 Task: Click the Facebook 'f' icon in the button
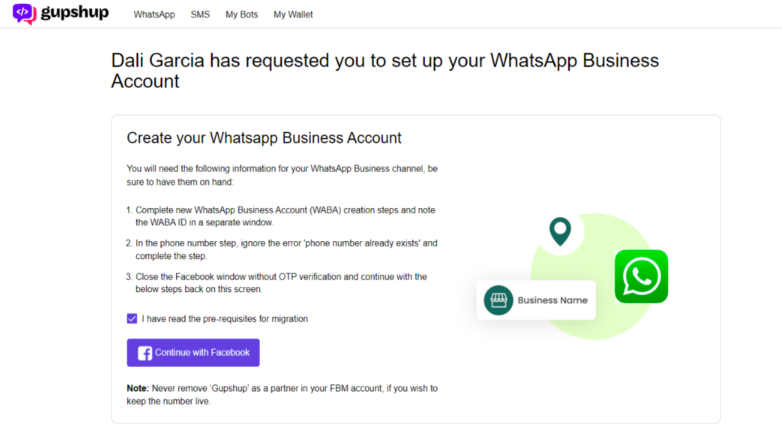pos(144,353)
